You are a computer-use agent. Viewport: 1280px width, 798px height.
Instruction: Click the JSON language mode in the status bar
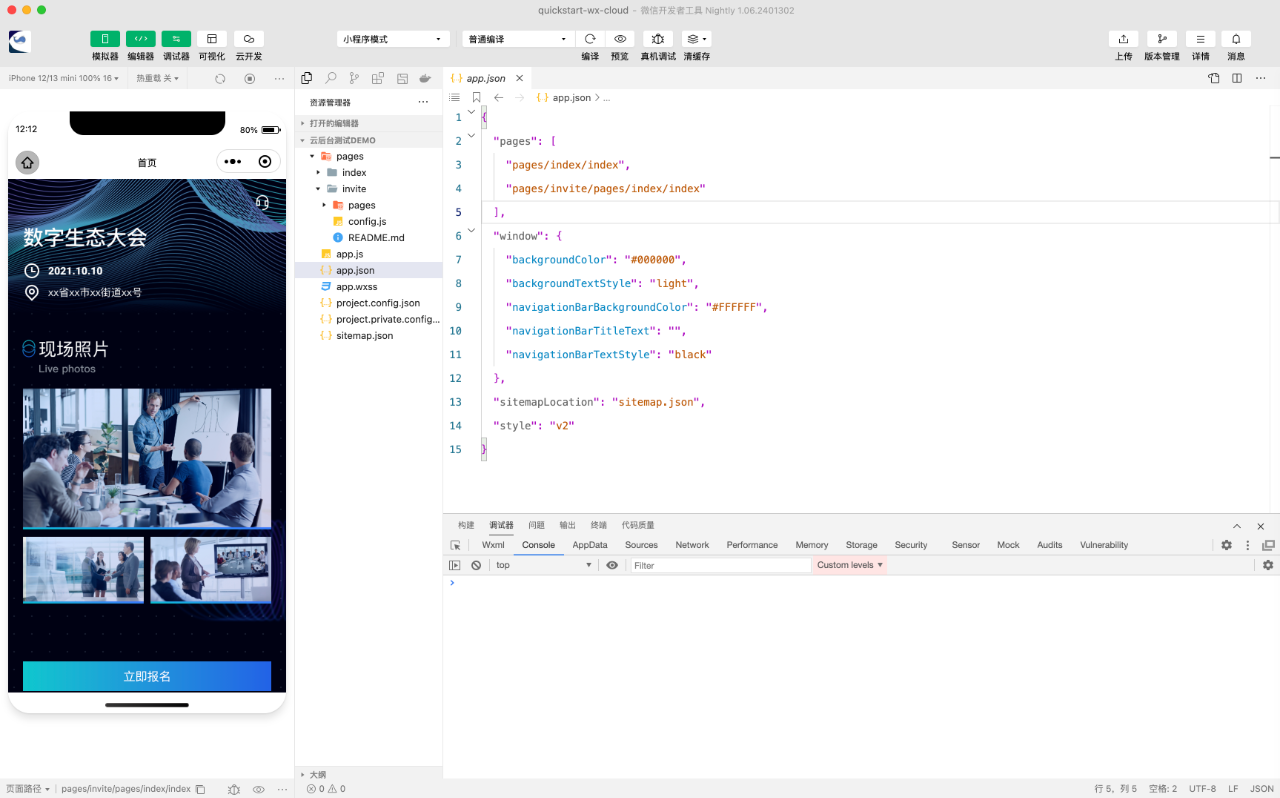pyautogui.click(x=1262, y=789)
